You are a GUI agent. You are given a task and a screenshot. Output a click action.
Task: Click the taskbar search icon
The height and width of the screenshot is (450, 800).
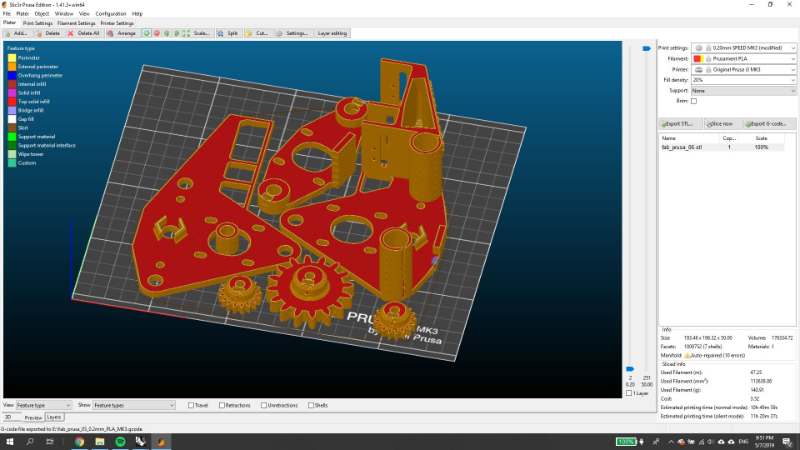tap(30, 442)
